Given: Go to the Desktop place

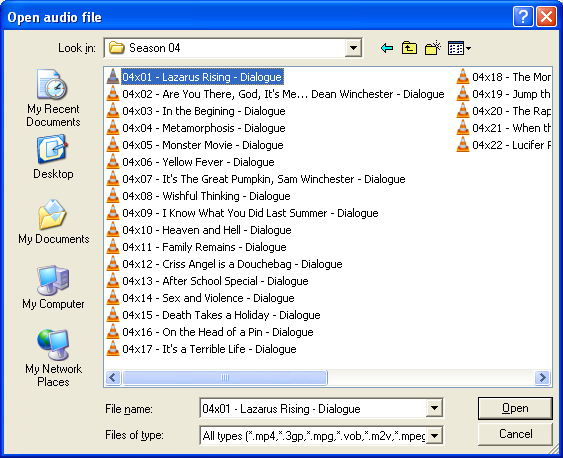Looking at the screenshot, I should point(53,157).
